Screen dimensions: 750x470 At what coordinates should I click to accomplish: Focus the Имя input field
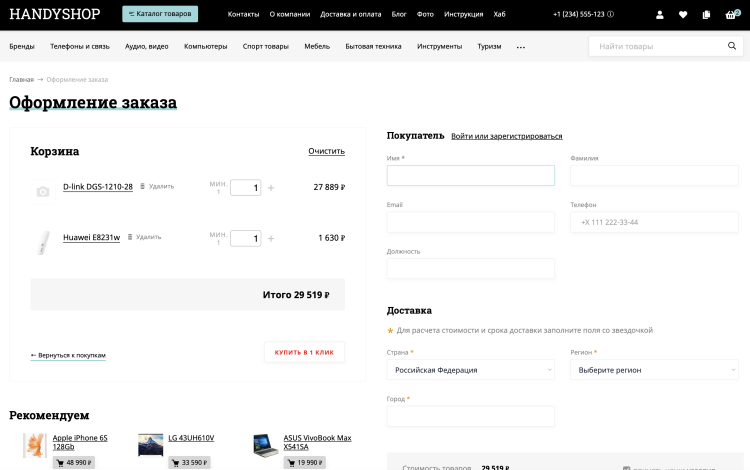pos(471,175)
